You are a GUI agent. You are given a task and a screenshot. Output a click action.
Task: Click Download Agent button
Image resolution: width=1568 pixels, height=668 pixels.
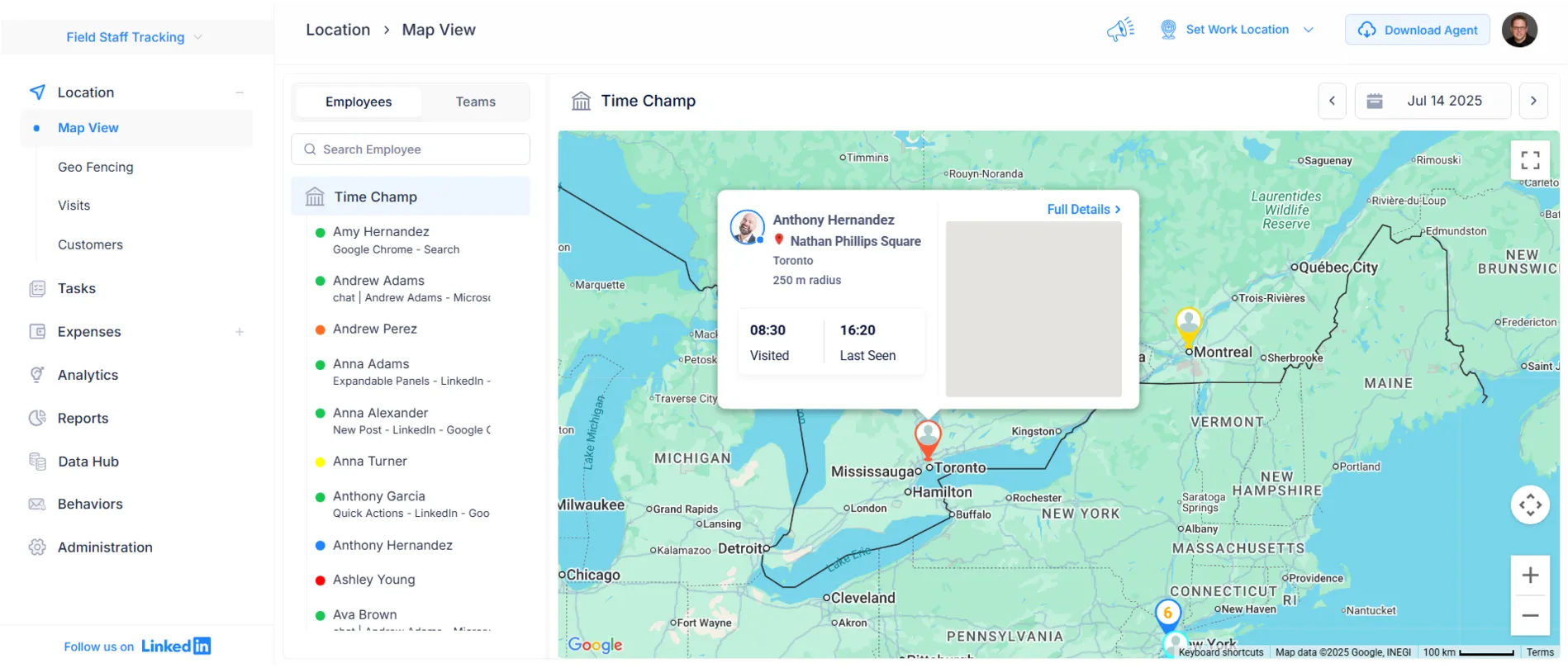pyautogui.click(x=1417, y=30)
